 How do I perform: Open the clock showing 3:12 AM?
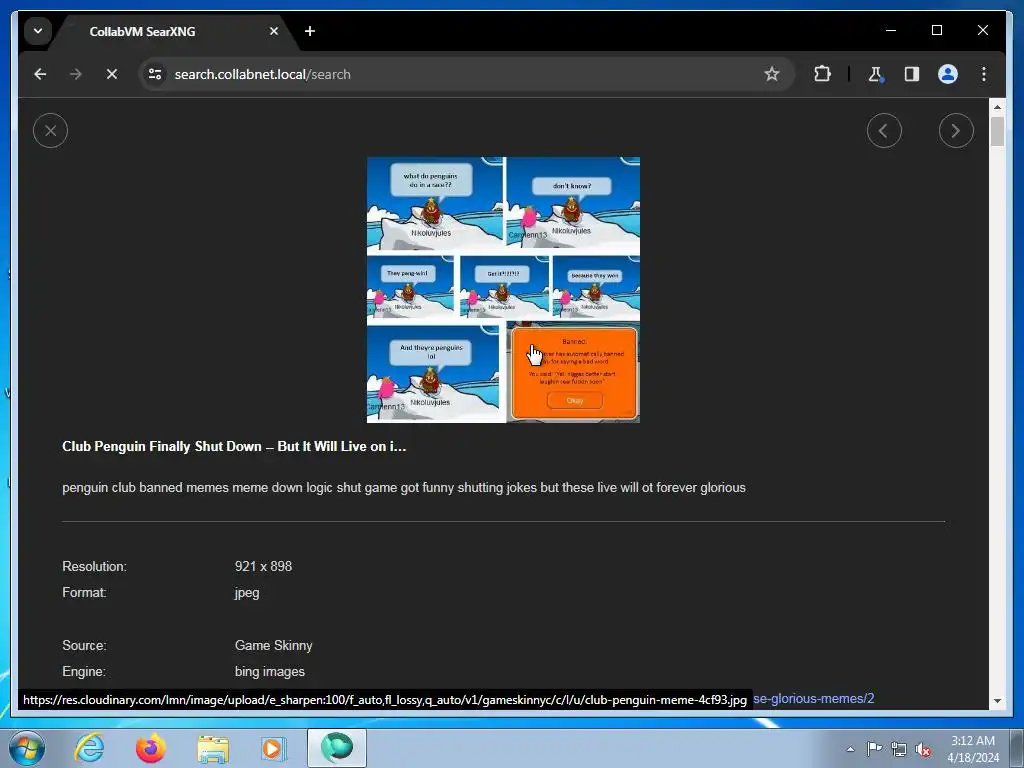tap(973, 749)
